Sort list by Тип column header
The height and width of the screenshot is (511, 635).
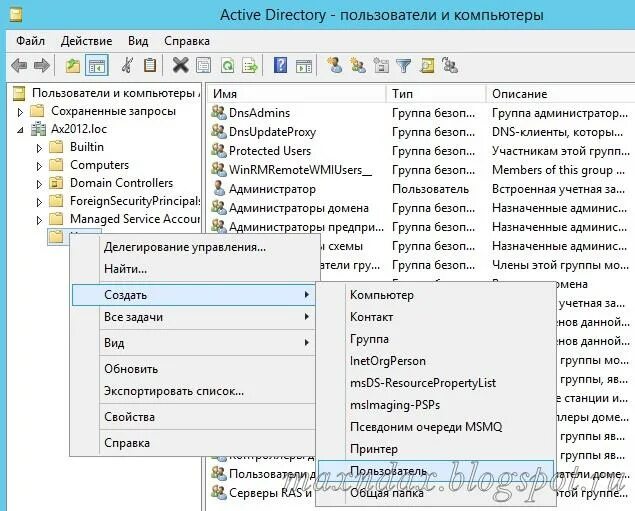tap(436, 94)
